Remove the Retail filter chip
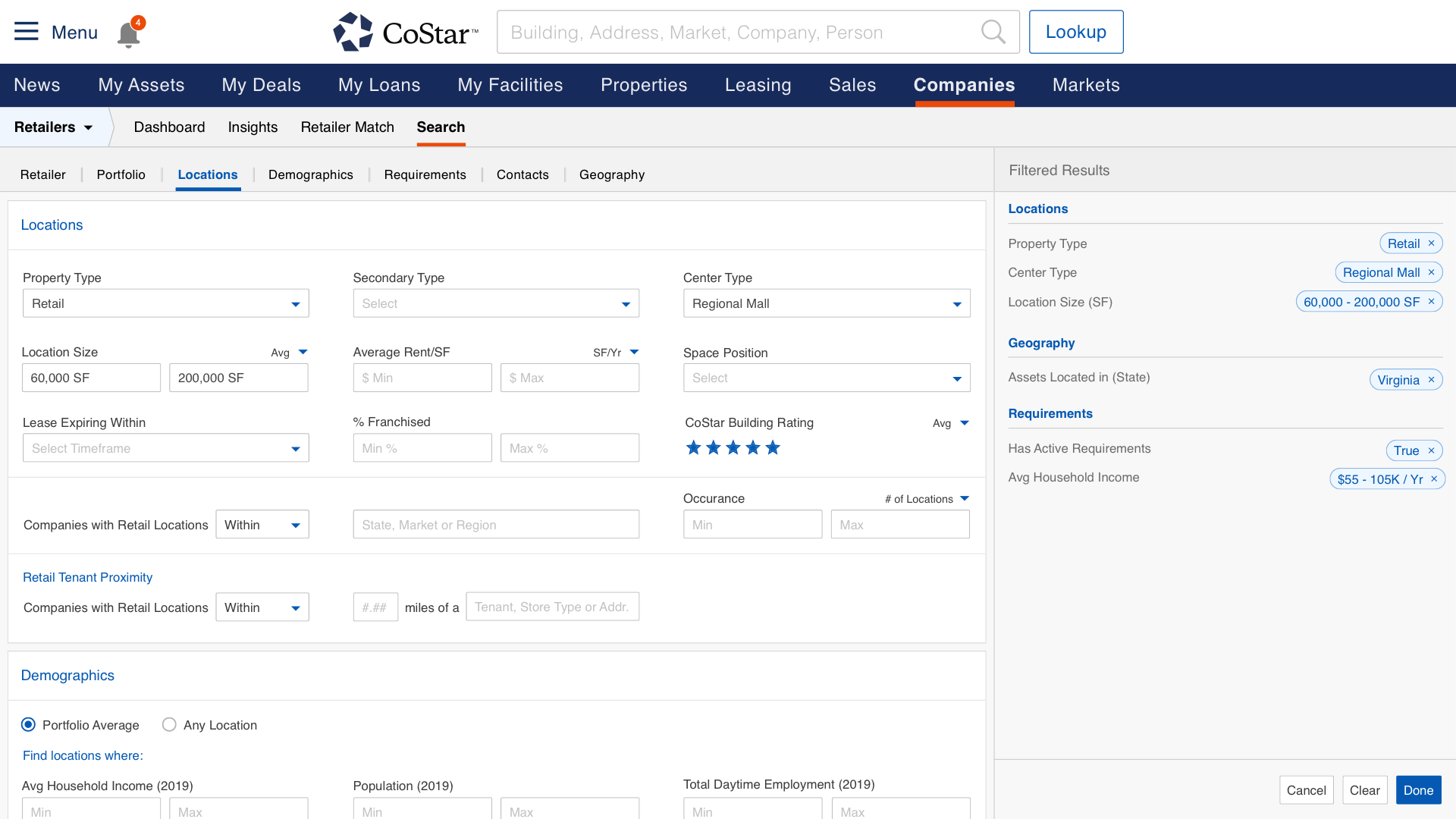The image size is (1456, 819). [x=1432, y=243]
